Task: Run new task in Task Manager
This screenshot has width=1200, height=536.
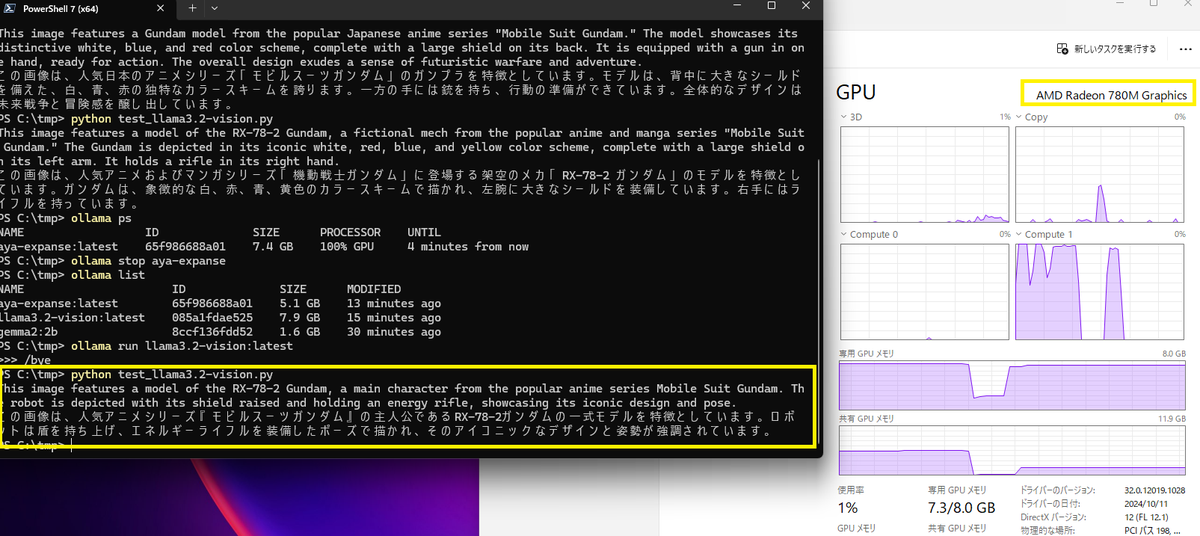Action: point(1107,48)
